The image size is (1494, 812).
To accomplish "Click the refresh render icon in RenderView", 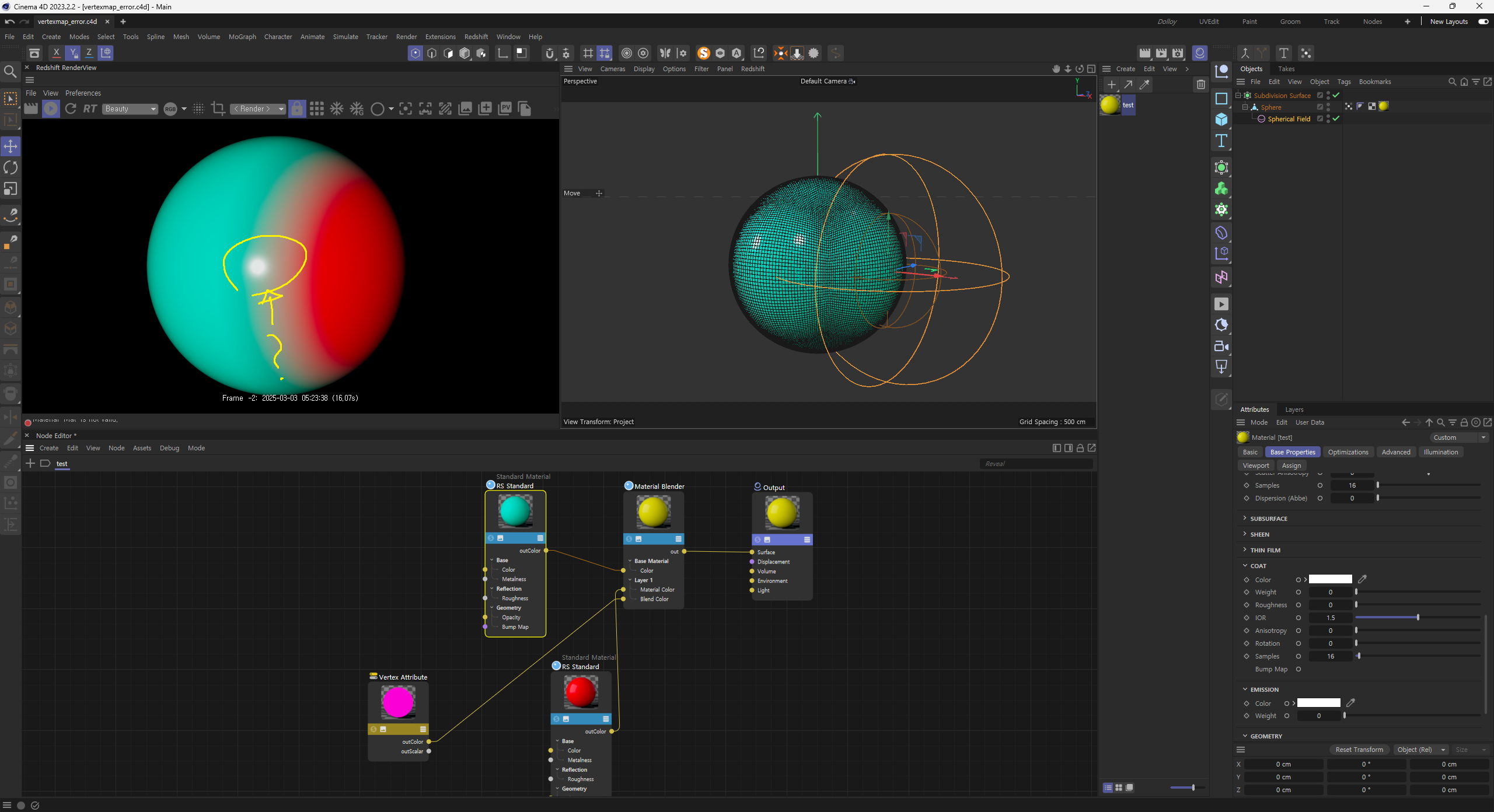I will (71, 108).
